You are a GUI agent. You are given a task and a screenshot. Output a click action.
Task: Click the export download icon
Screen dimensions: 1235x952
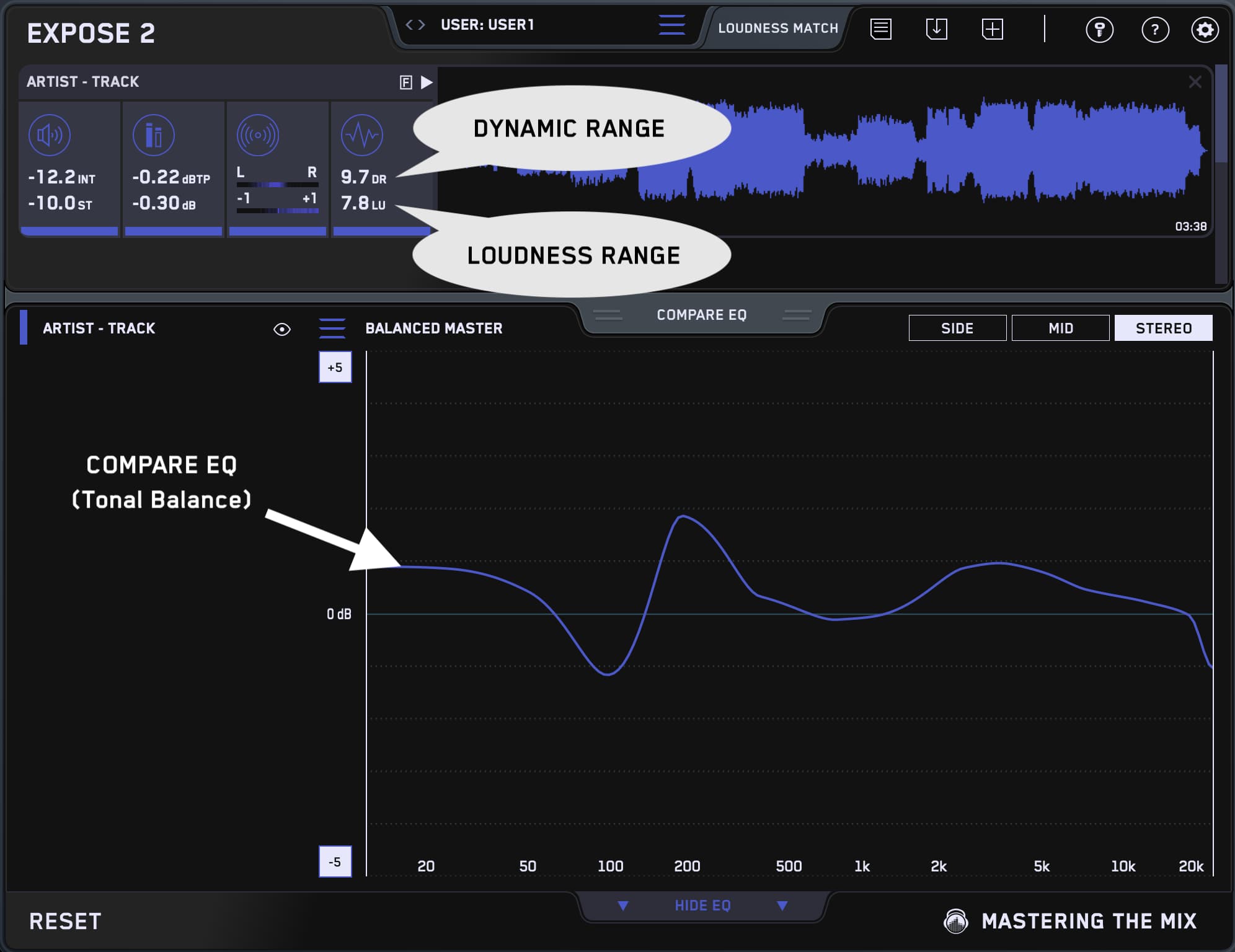pyautogui.click(x=937, y=29)
